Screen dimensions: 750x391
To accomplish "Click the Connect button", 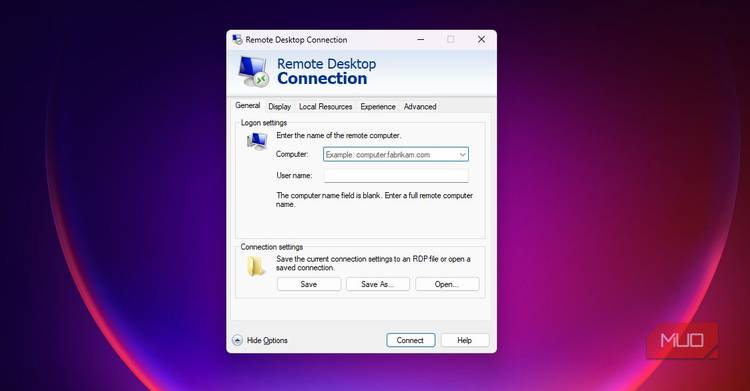I will click(x=410, y=340).
